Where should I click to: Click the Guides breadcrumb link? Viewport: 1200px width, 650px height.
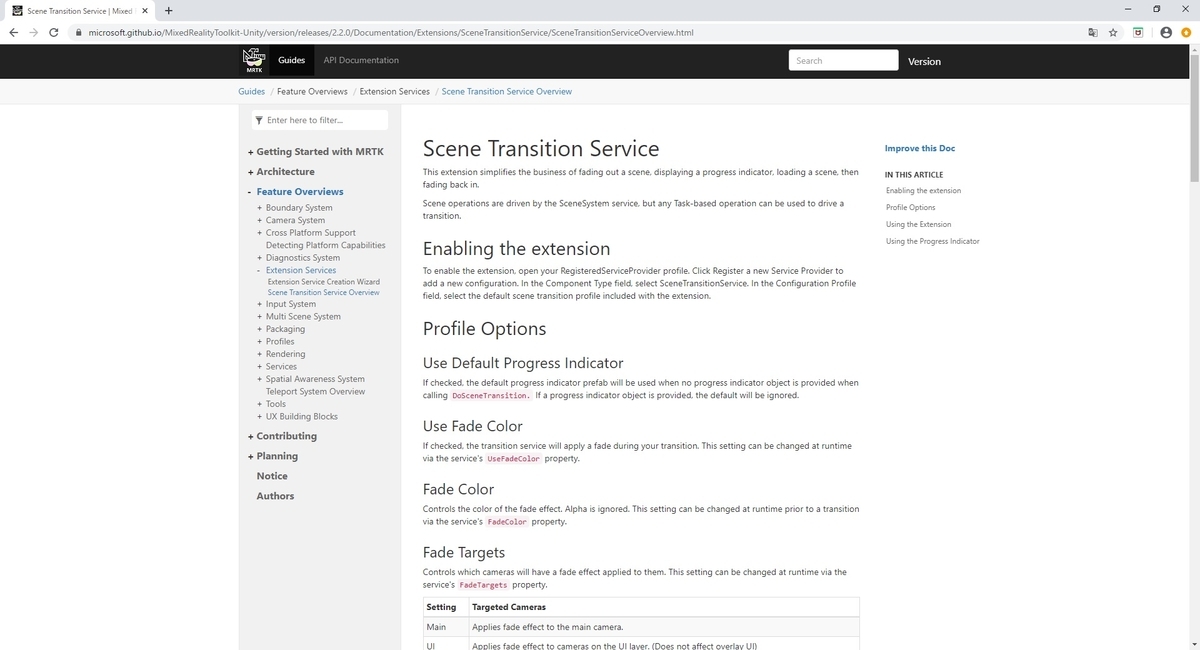[252, 91]
